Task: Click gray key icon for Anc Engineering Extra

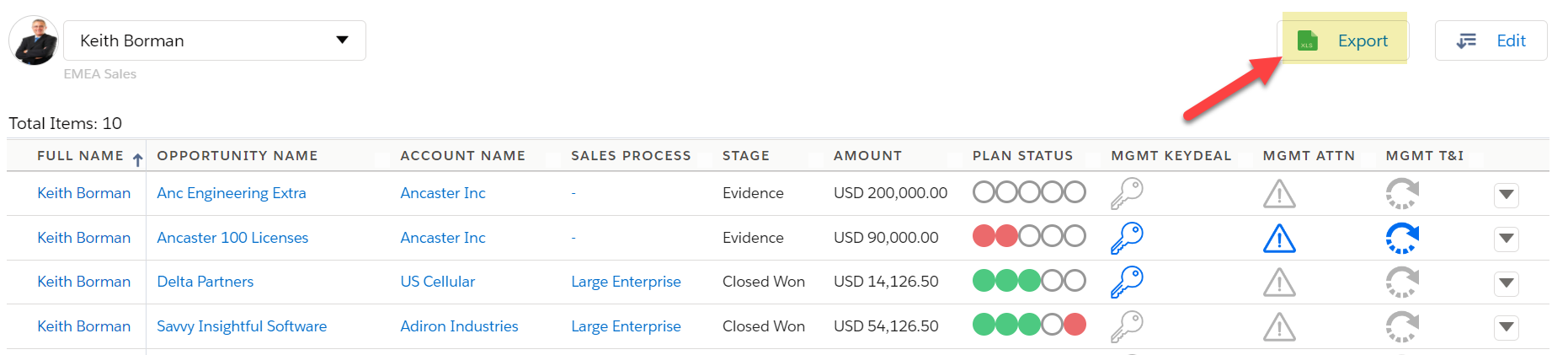Action: click(x=1127, y=193)
